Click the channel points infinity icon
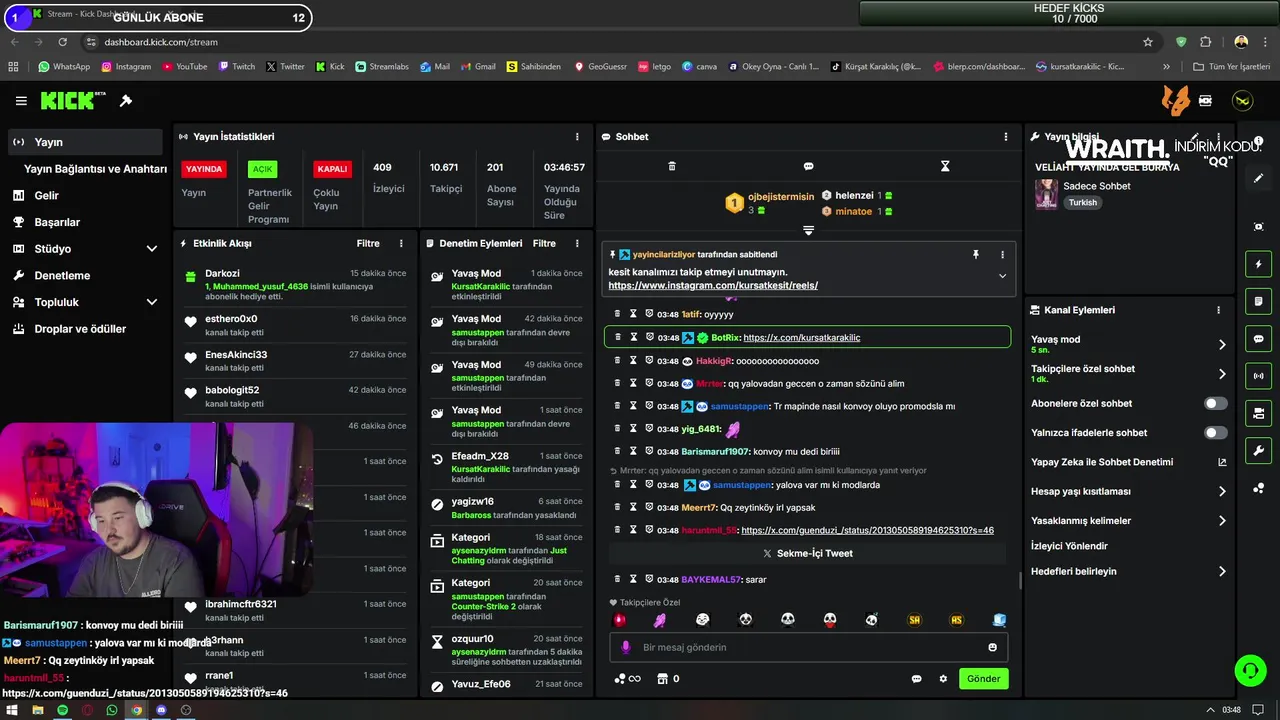 point(626,679)
